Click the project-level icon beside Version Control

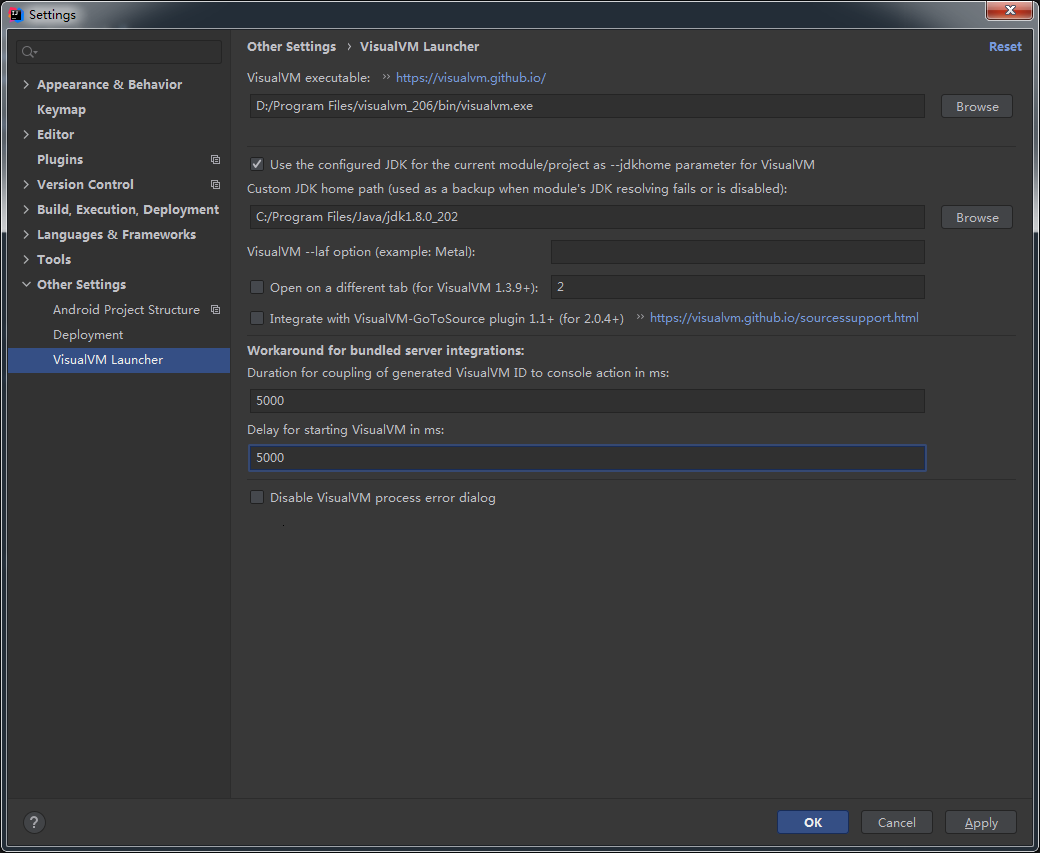point(216,184)
